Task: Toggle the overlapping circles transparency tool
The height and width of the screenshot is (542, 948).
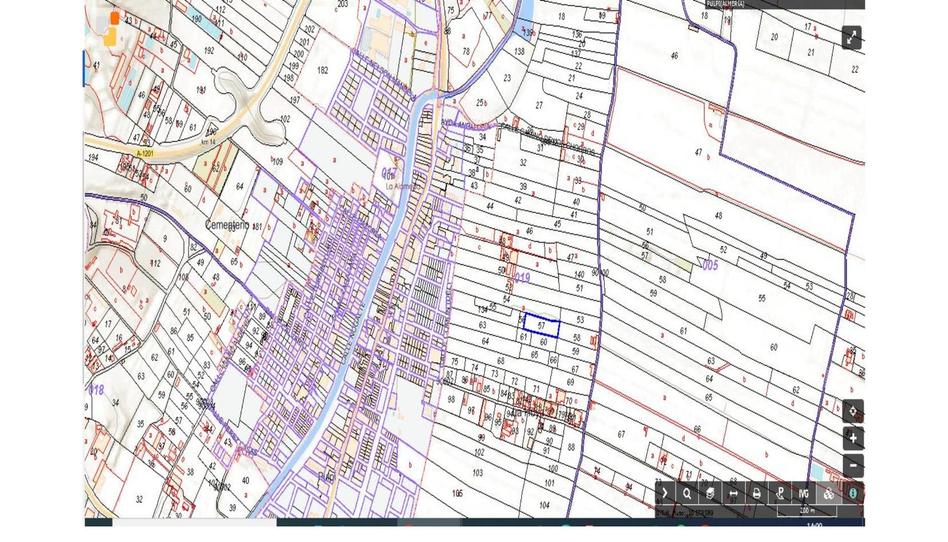Action: 828,493
